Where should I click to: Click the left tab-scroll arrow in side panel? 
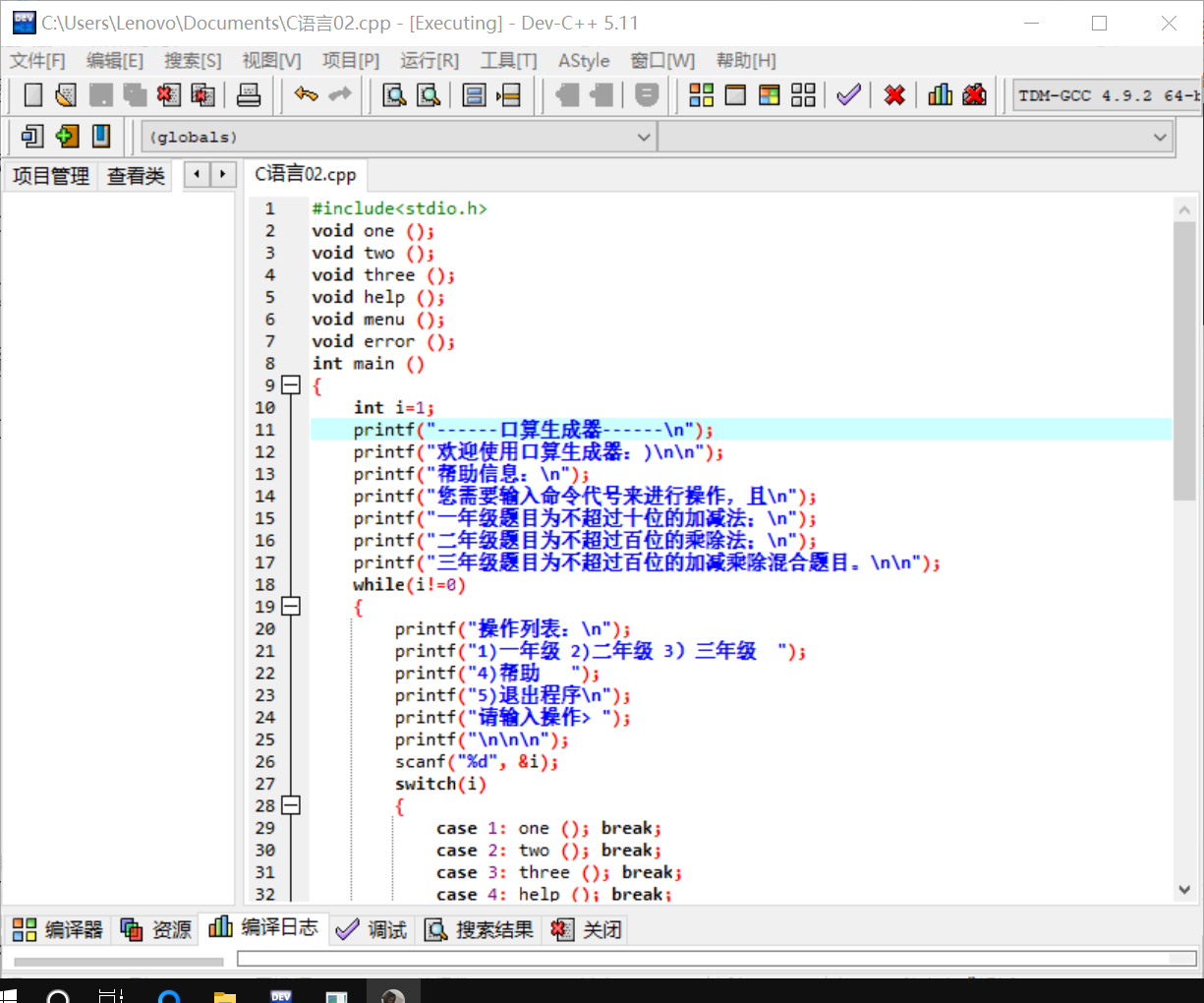pos(198,175)
